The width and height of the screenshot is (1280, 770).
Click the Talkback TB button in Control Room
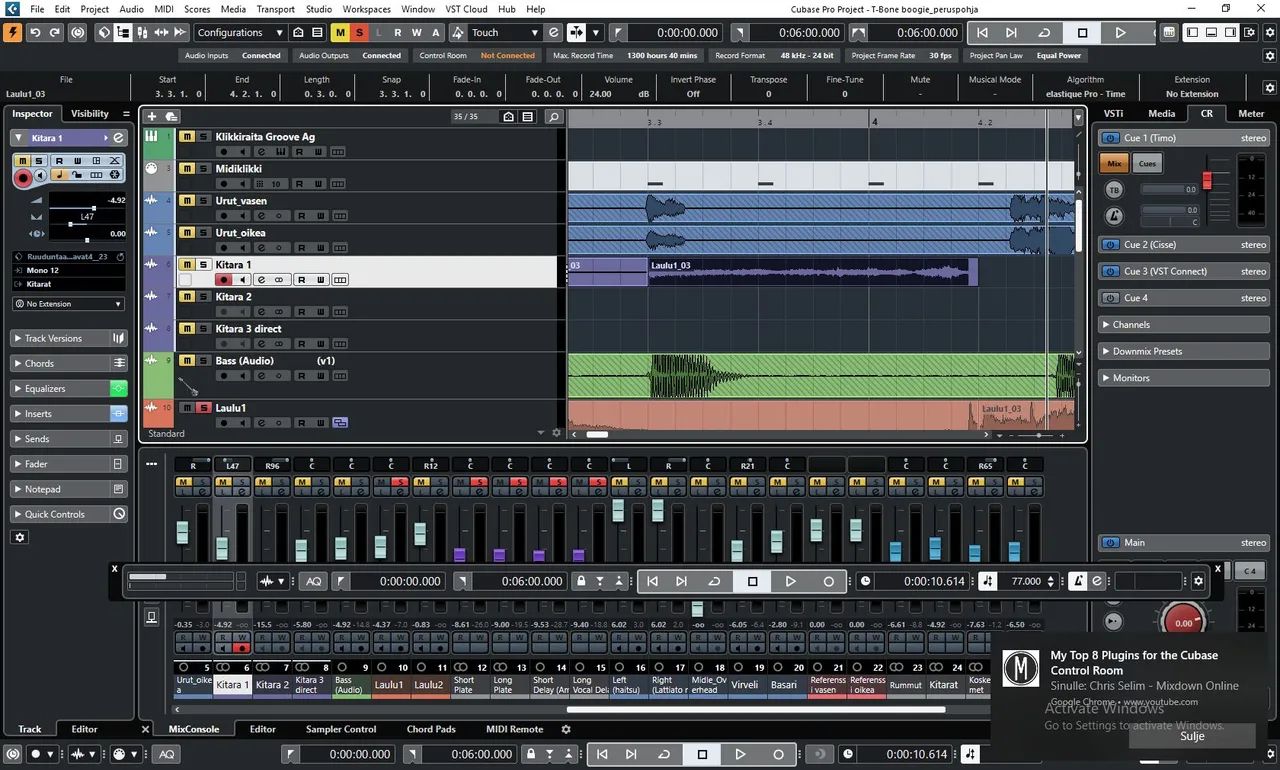point(1114,190)
